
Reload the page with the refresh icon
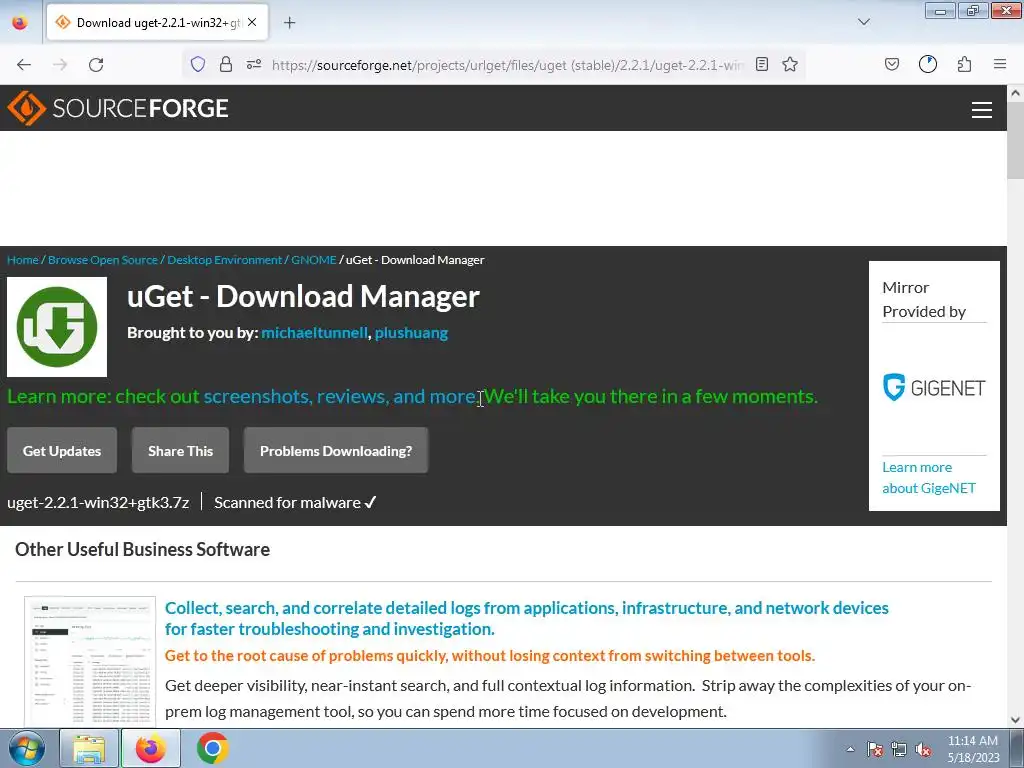click(96, 65)
